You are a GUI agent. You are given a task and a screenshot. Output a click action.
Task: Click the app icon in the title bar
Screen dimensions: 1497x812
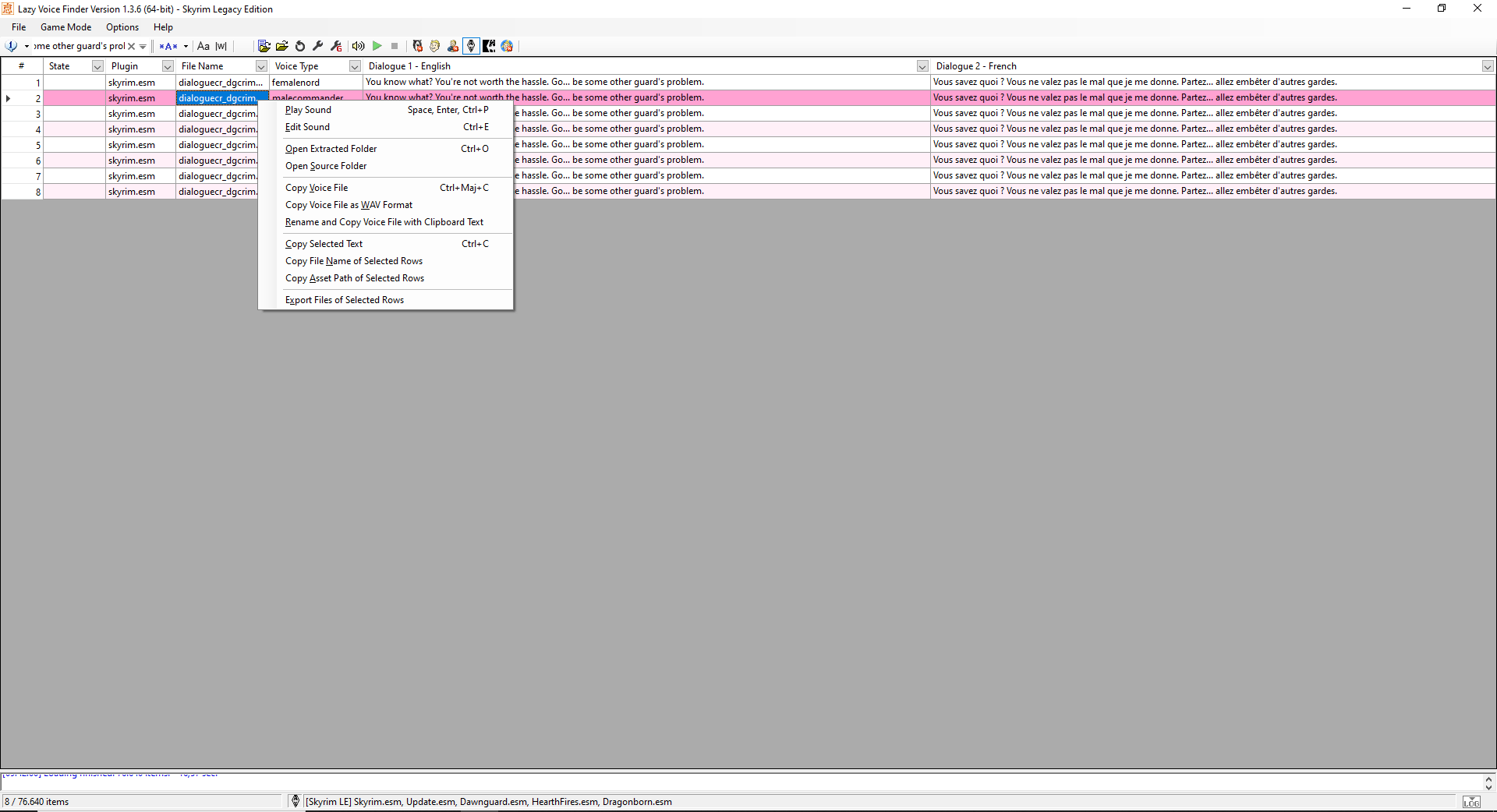pyautogui.click(x=8, y=9)
